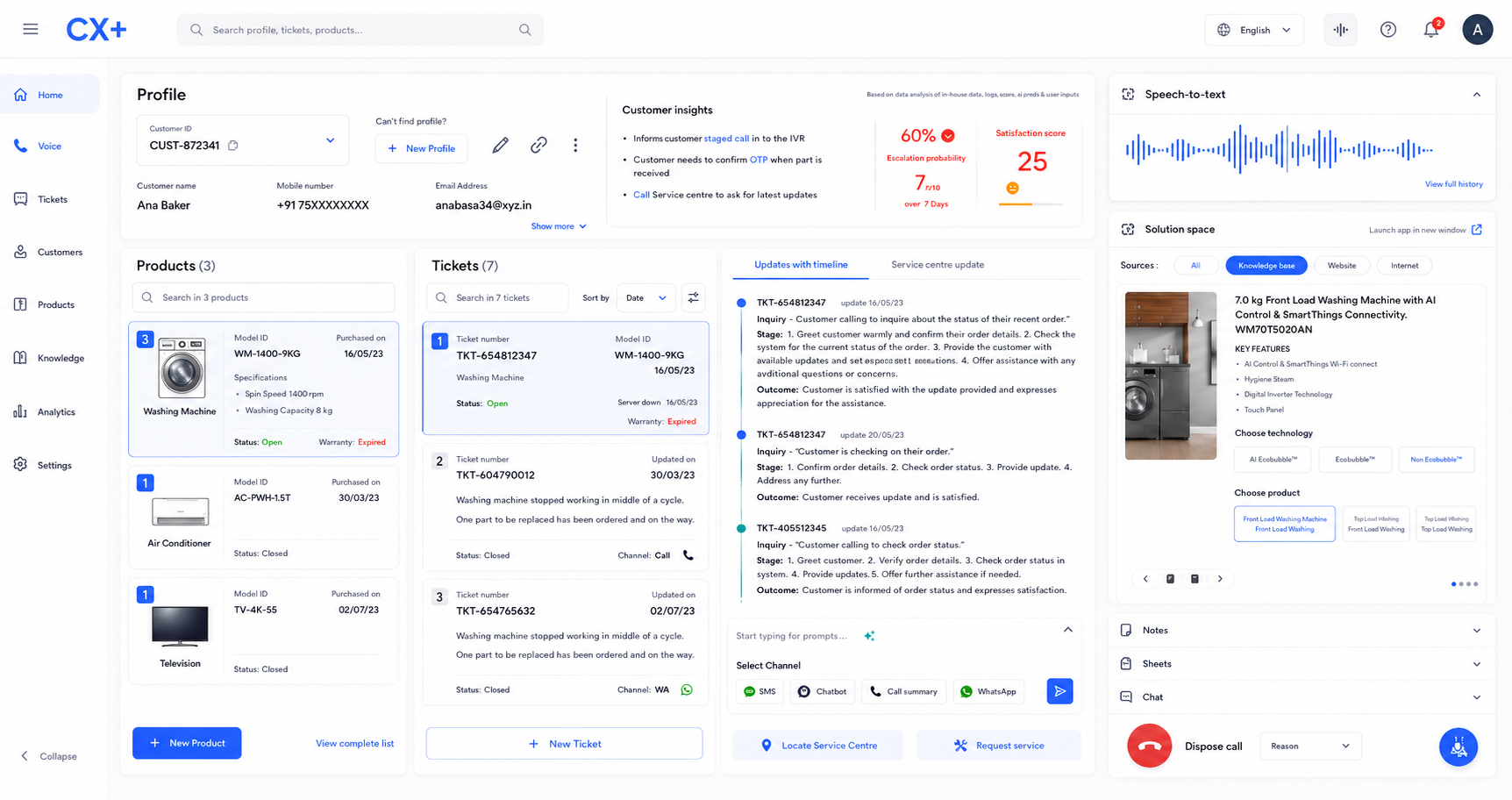This screenshot has height=800, width=1512.
Task: Click the WhatsApp icon on ticket TKT-654765632
Action: click(687, 690)
